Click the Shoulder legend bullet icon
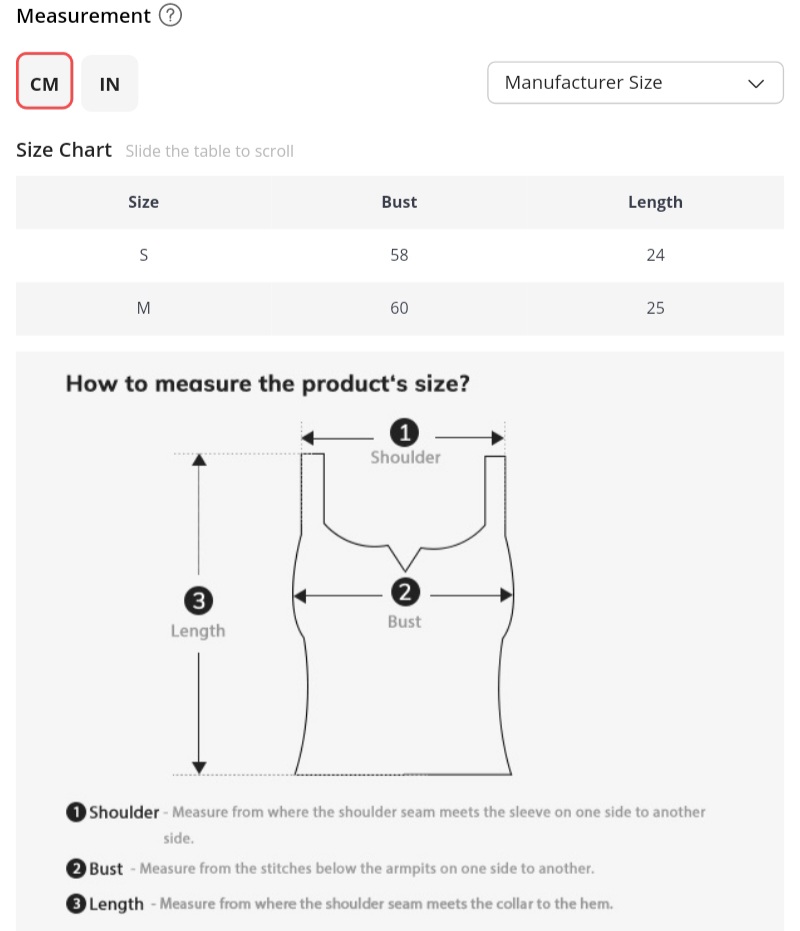This screenshot has width=800, height=931. (x=75, y=812)
